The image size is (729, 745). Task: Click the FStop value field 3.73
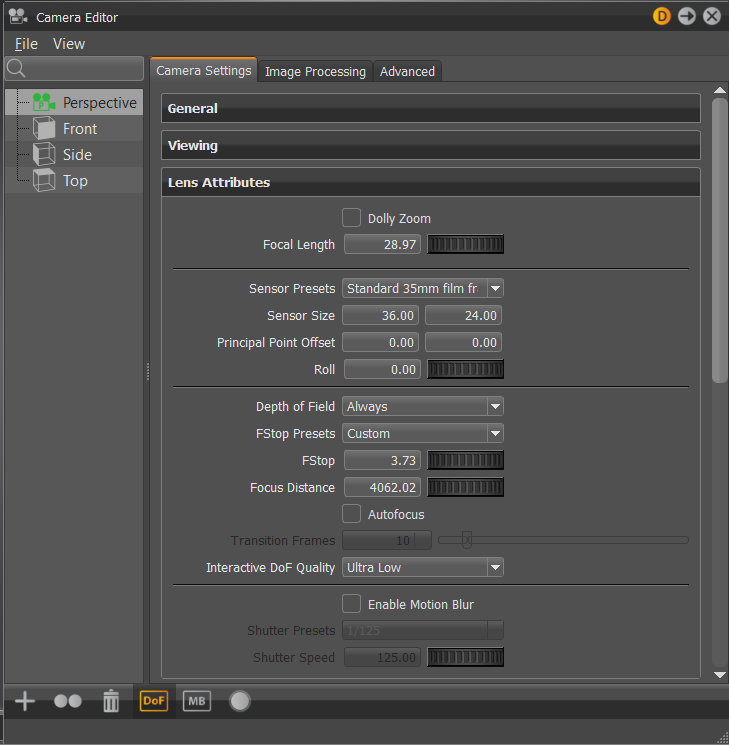pos(382,460)
